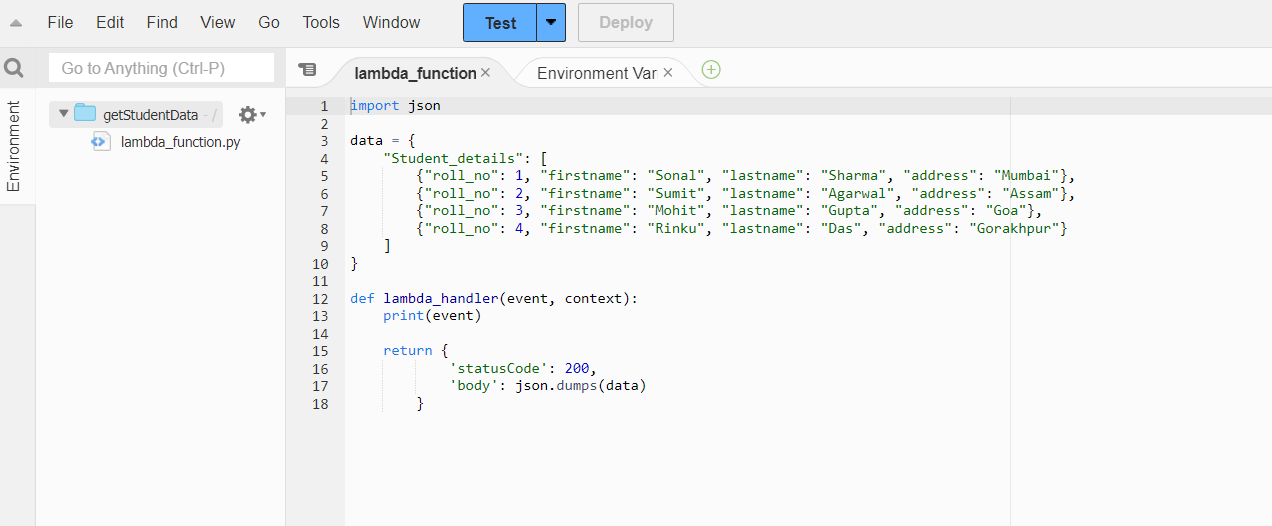Collapse the getStudentData folder tree arrow
The height and width of the screenshot is (526, 1272).
64,114
